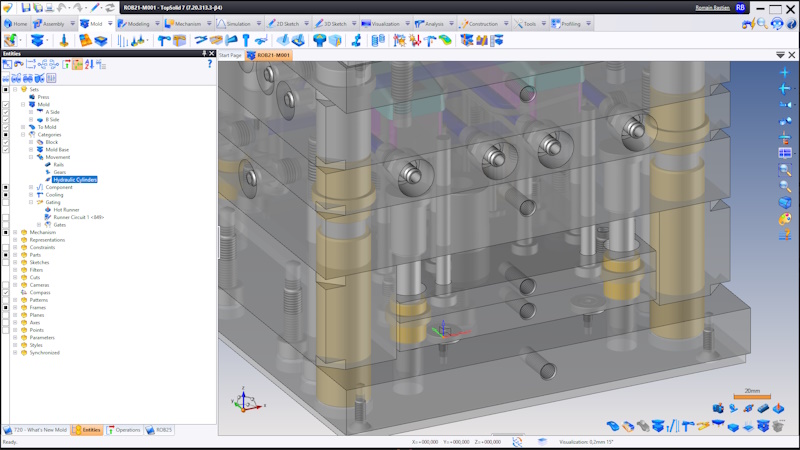
Task: Expand the Parameters folder node
Action: 15,337
